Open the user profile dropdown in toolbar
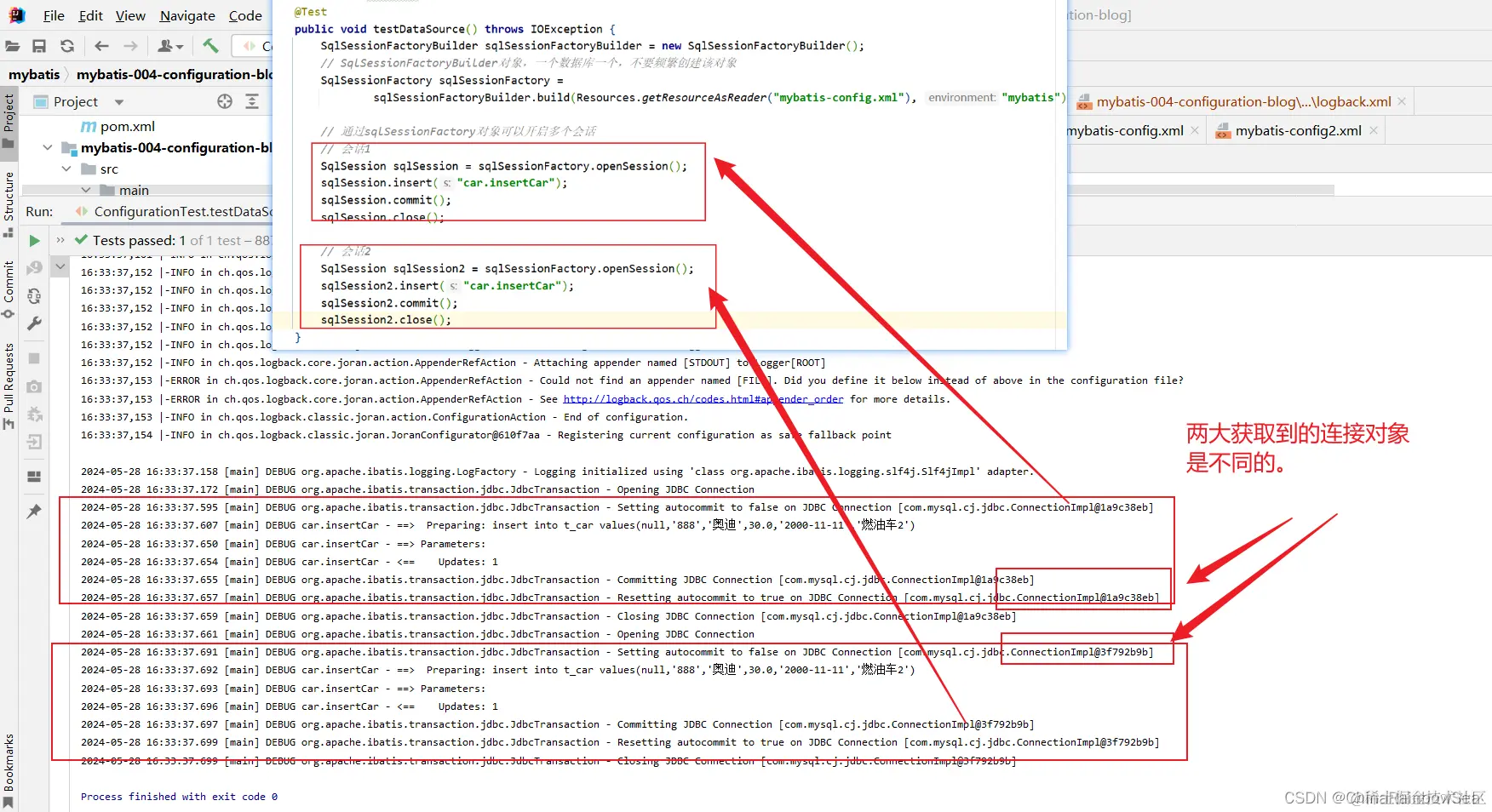This screenshot has width=1492, height=812. [170, 46]
